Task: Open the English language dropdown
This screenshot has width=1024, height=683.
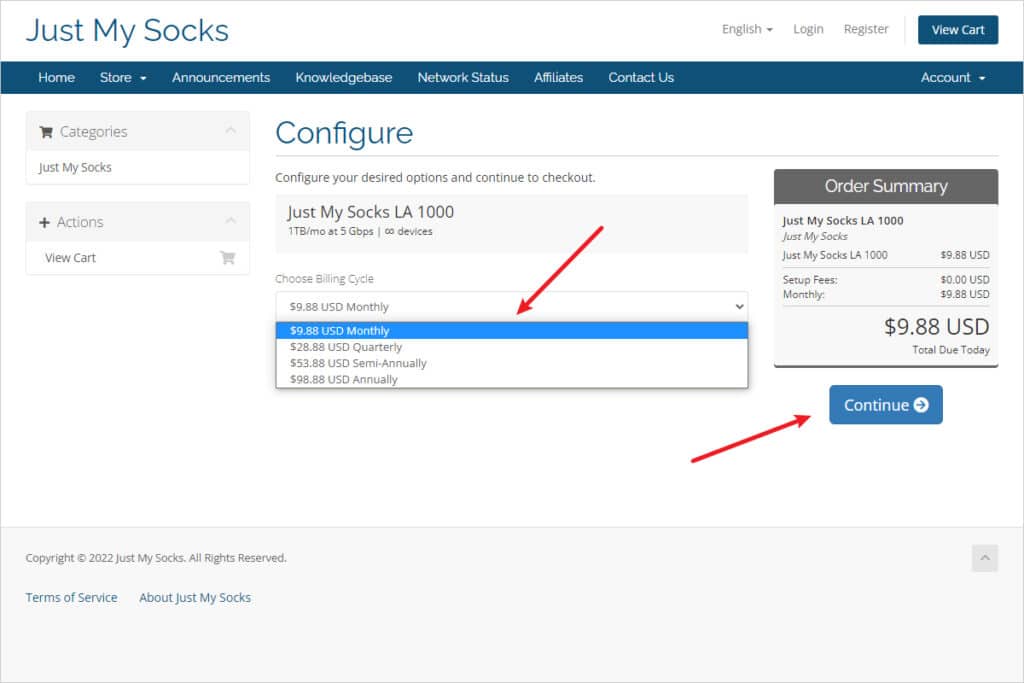Action: [747, 29]
